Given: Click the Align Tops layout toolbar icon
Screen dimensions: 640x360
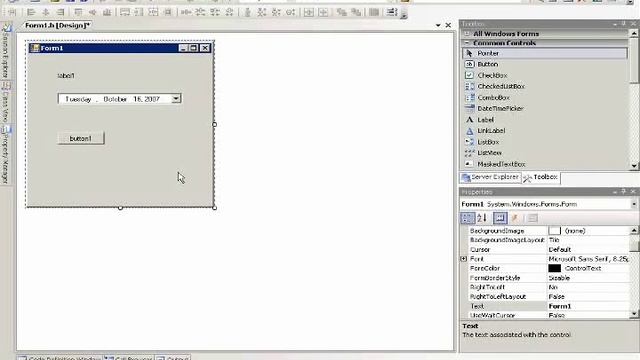Looking at the screenshot, I should click(x=78, y=12).
